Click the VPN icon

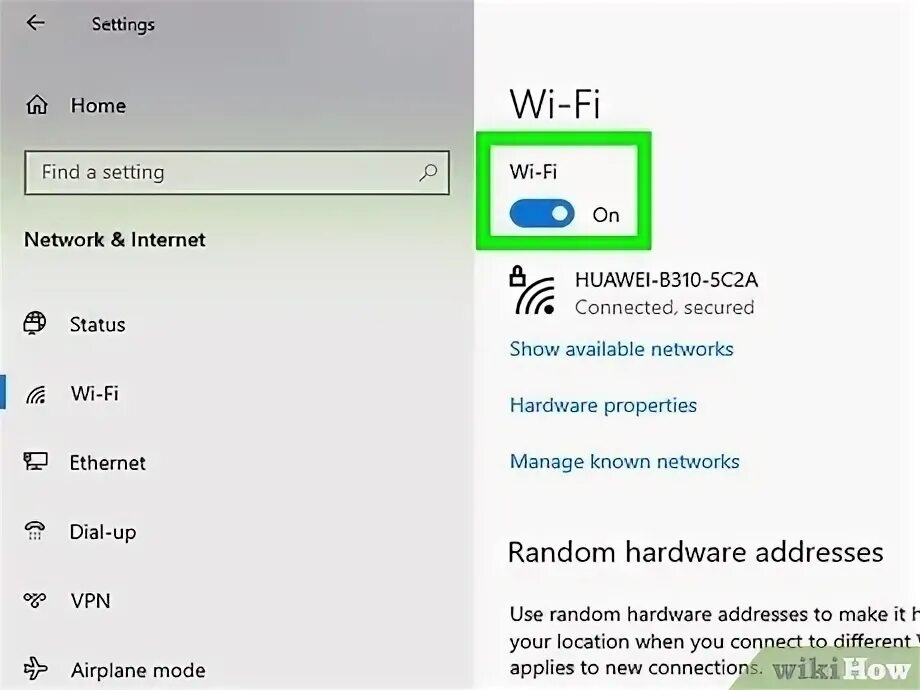point(35,600)
